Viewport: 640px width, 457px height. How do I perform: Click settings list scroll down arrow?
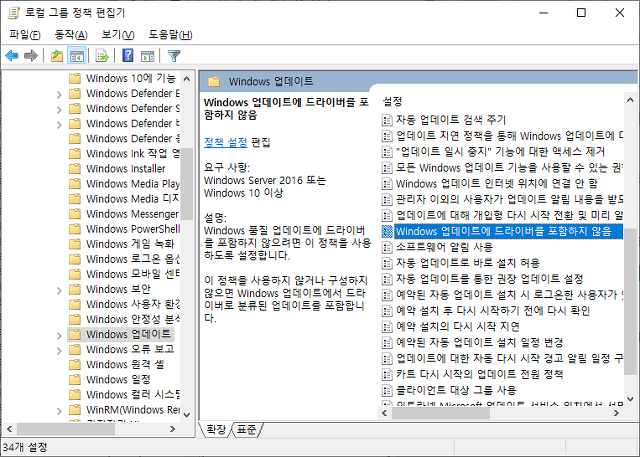(x=630, y=399)
